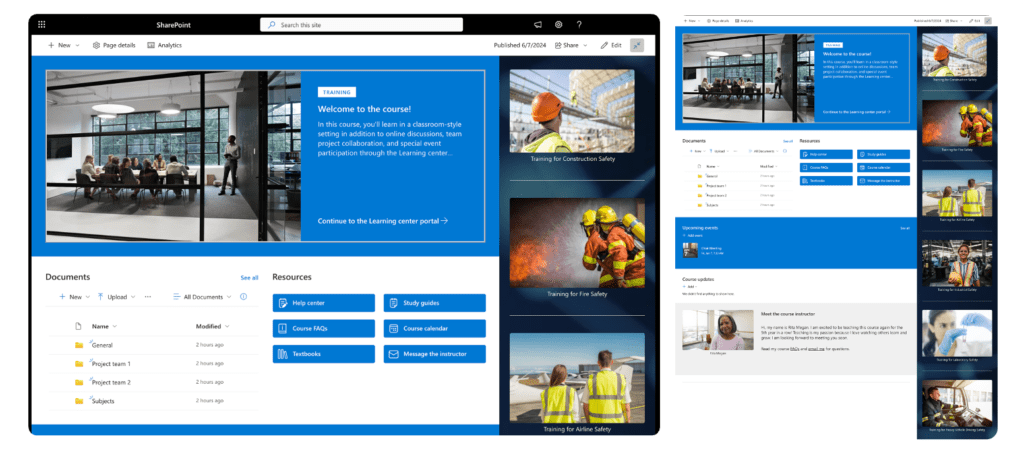Expand the top New dropdown in main window

[78, 45]
